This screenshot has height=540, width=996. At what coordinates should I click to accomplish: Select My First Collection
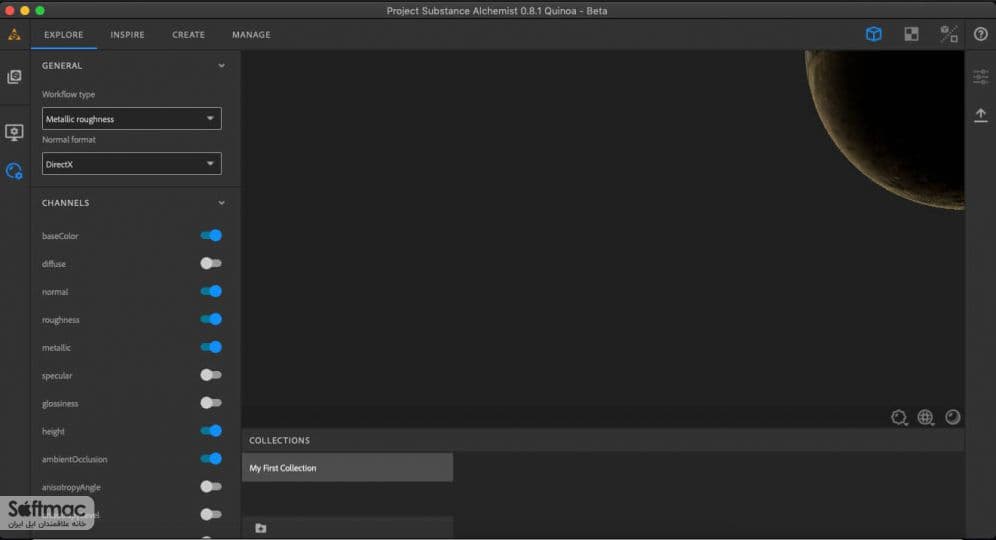347,468
